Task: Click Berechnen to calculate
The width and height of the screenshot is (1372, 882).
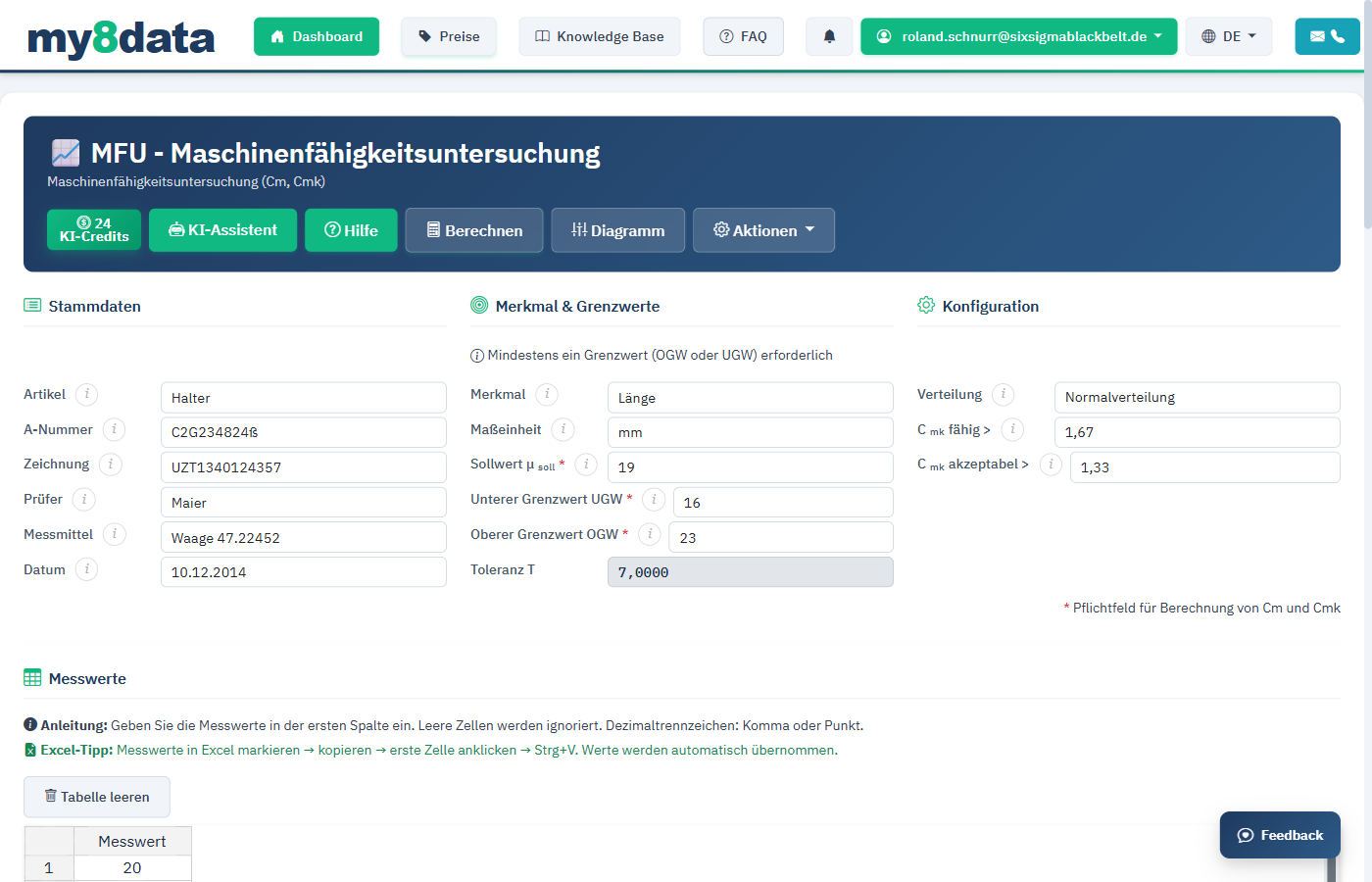Action: (x=474, y=230)
